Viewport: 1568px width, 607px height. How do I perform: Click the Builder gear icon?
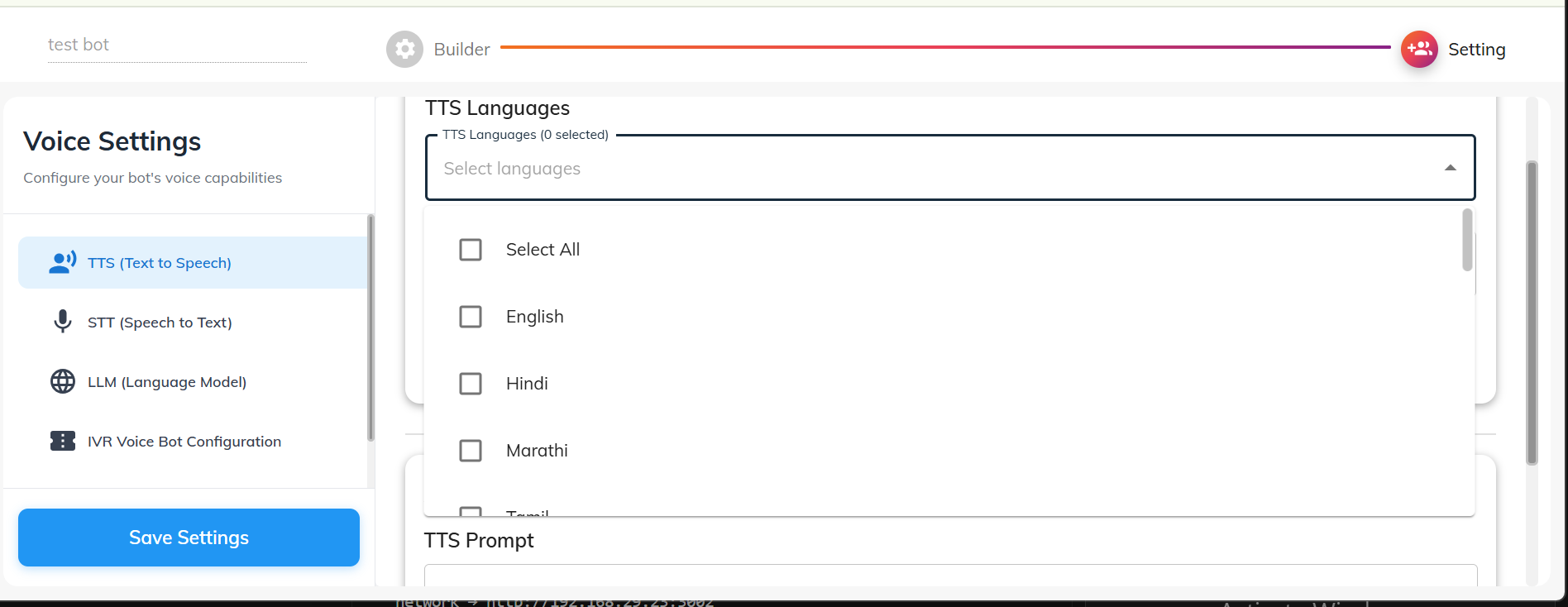point(404,50)
